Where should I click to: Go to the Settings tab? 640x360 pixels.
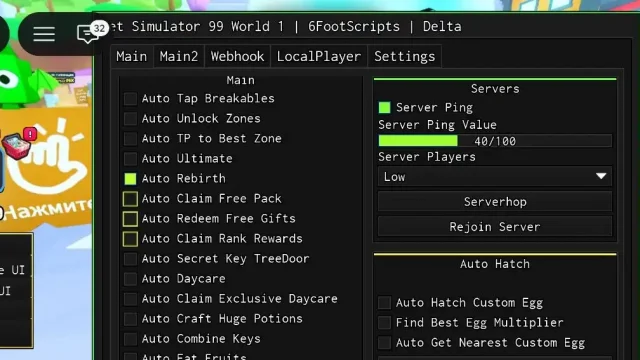click(x=404, y=56)
